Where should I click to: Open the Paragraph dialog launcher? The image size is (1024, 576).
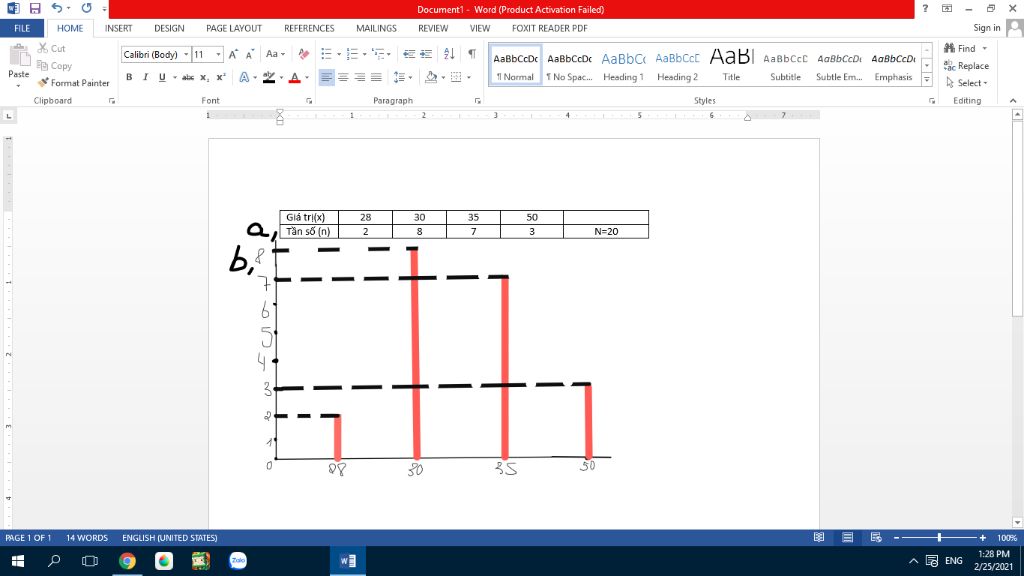point(477,101)
